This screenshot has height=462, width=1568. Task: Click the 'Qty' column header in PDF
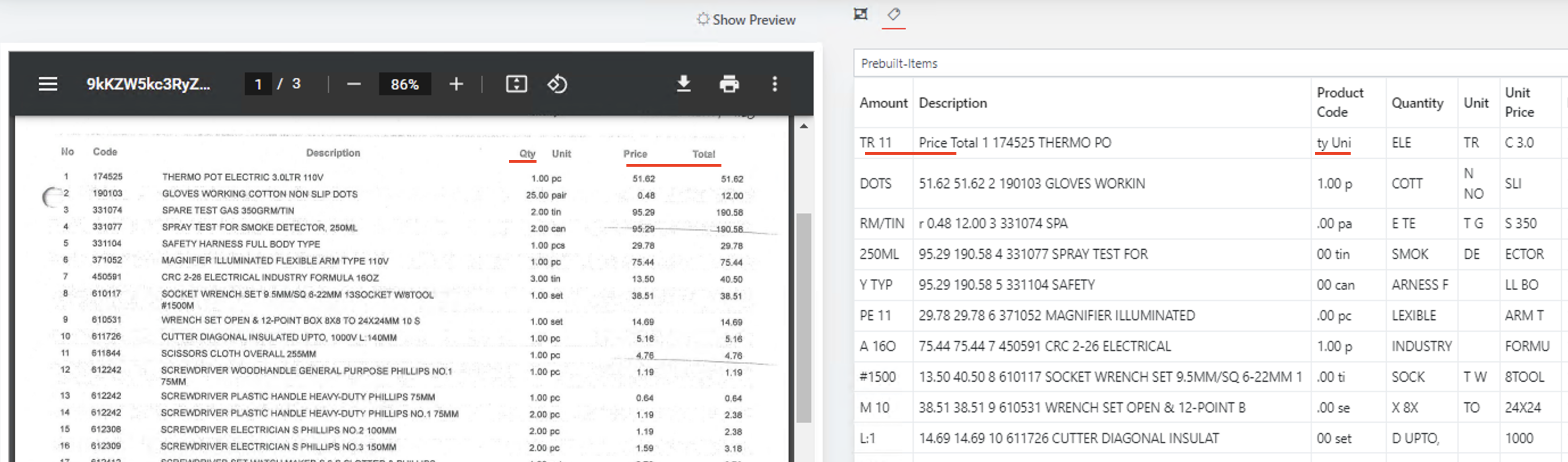click(527, 154)
